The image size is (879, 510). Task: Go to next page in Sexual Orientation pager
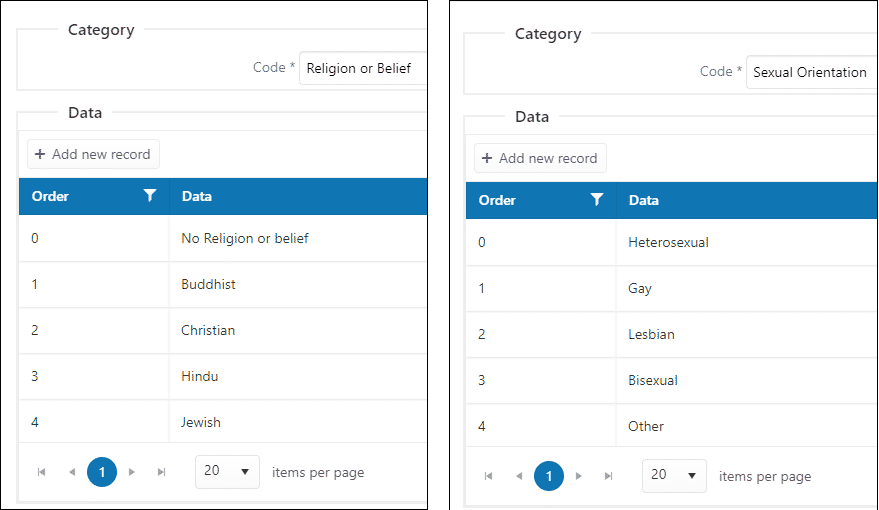tap(579, 476)
